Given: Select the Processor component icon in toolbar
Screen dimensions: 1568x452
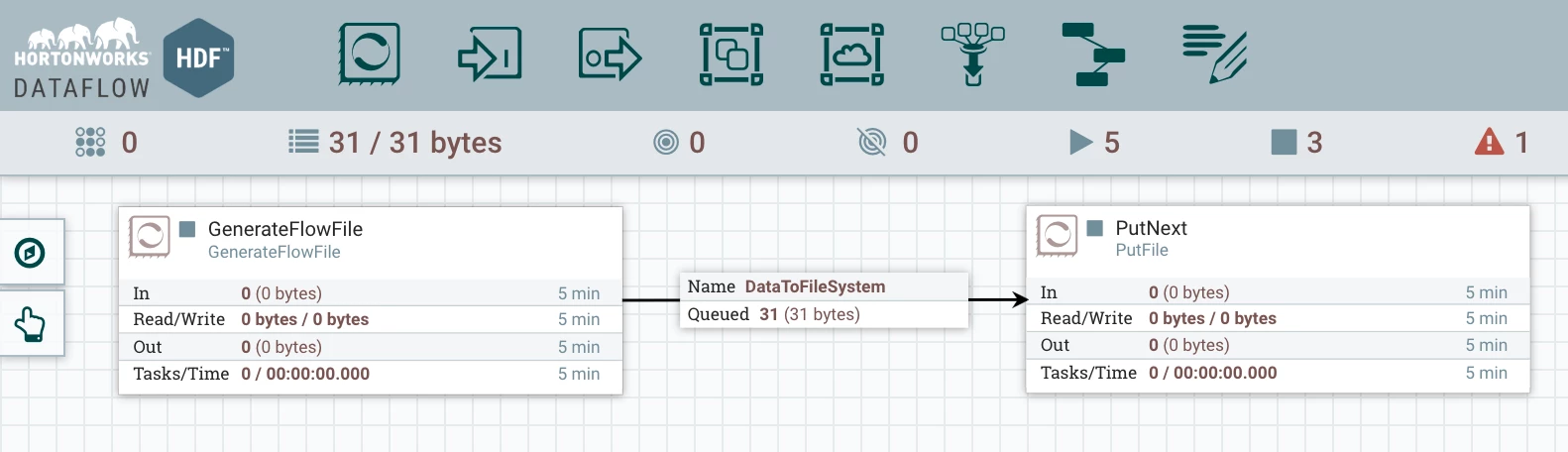Looking at the screenshot, I should pos(370,54).
